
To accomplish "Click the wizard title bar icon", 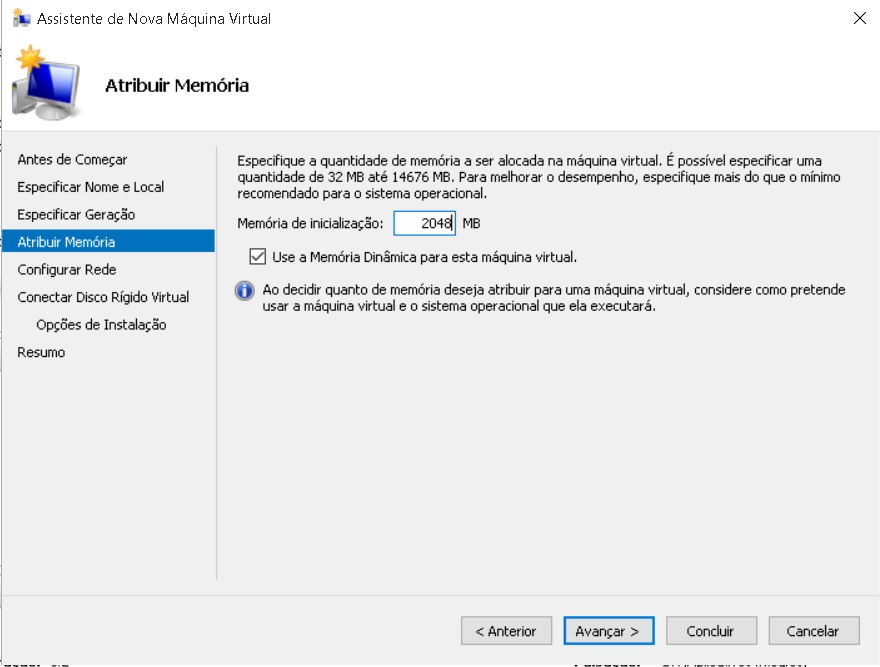I will pos(21,18).
